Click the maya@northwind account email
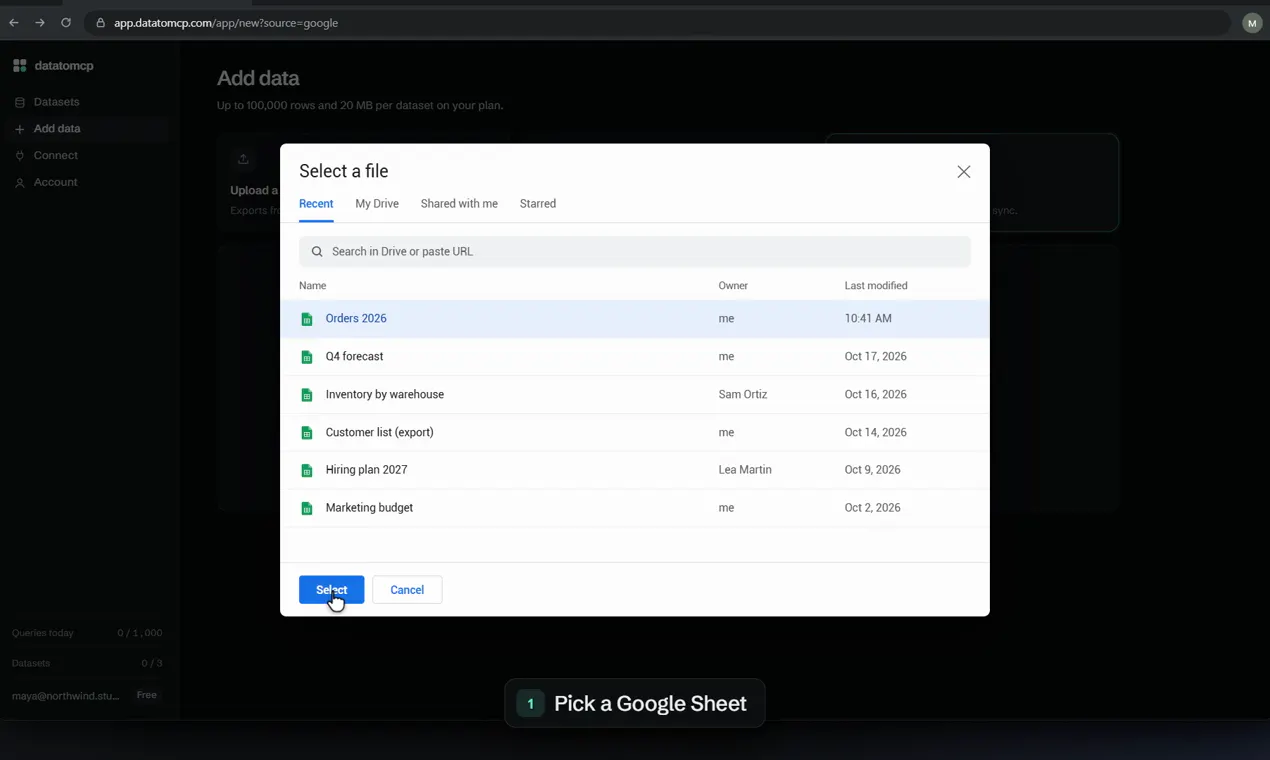 click(65, 696)
